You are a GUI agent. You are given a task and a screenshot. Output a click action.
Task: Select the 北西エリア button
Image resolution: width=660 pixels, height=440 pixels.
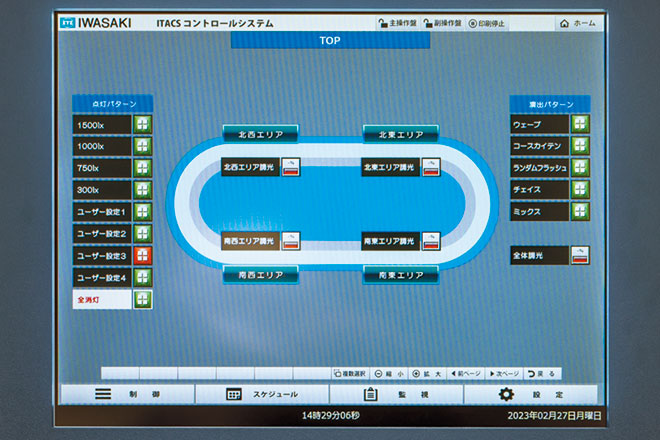(x=260, y=134)
